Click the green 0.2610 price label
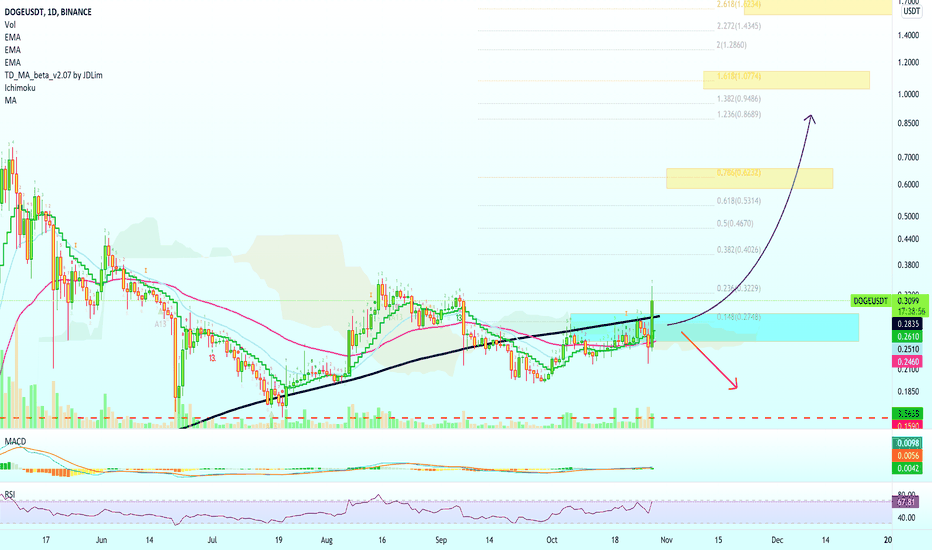 908,337
